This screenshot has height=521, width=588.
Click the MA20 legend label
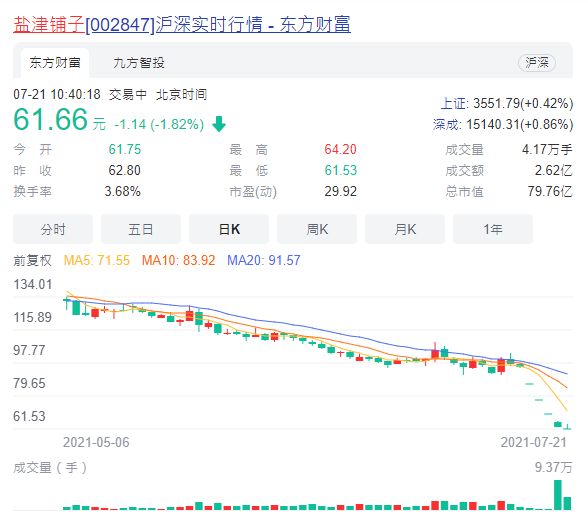point(264,260)
